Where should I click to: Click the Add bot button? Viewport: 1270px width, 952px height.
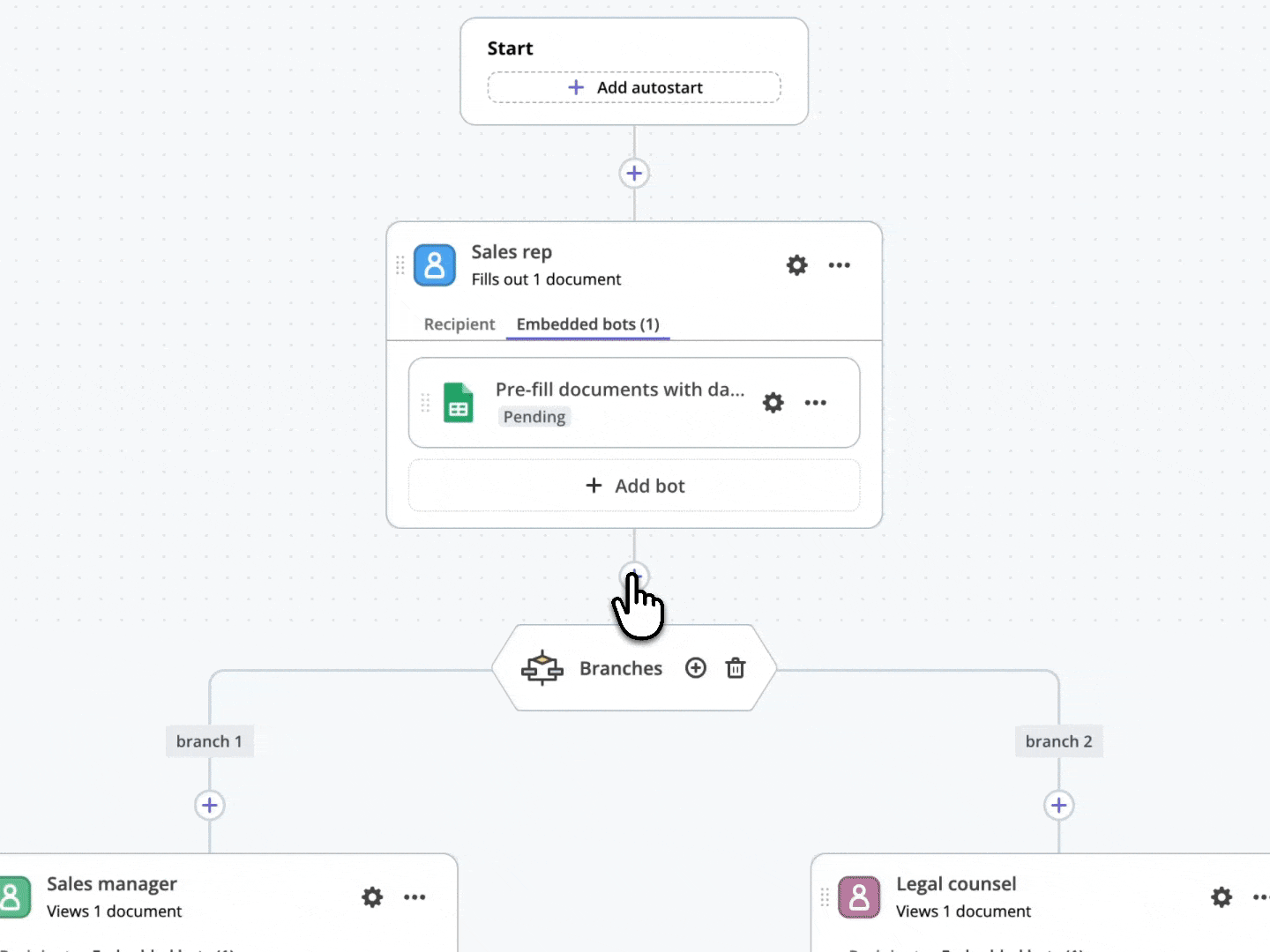click(x=634, y=486)
